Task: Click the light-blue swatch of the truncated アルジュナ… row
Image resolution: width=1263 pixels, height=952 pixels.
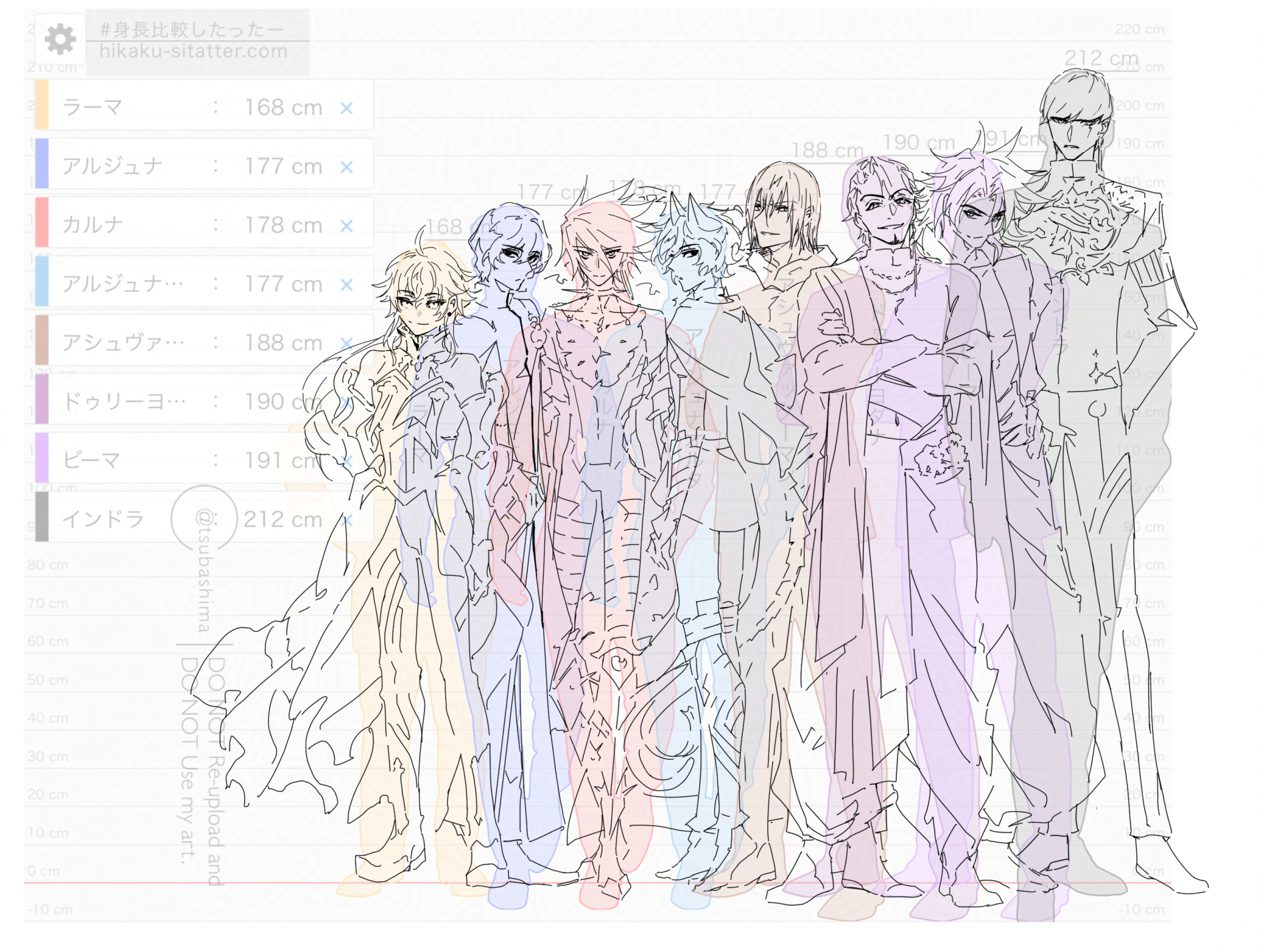Action: pos(41,281)
